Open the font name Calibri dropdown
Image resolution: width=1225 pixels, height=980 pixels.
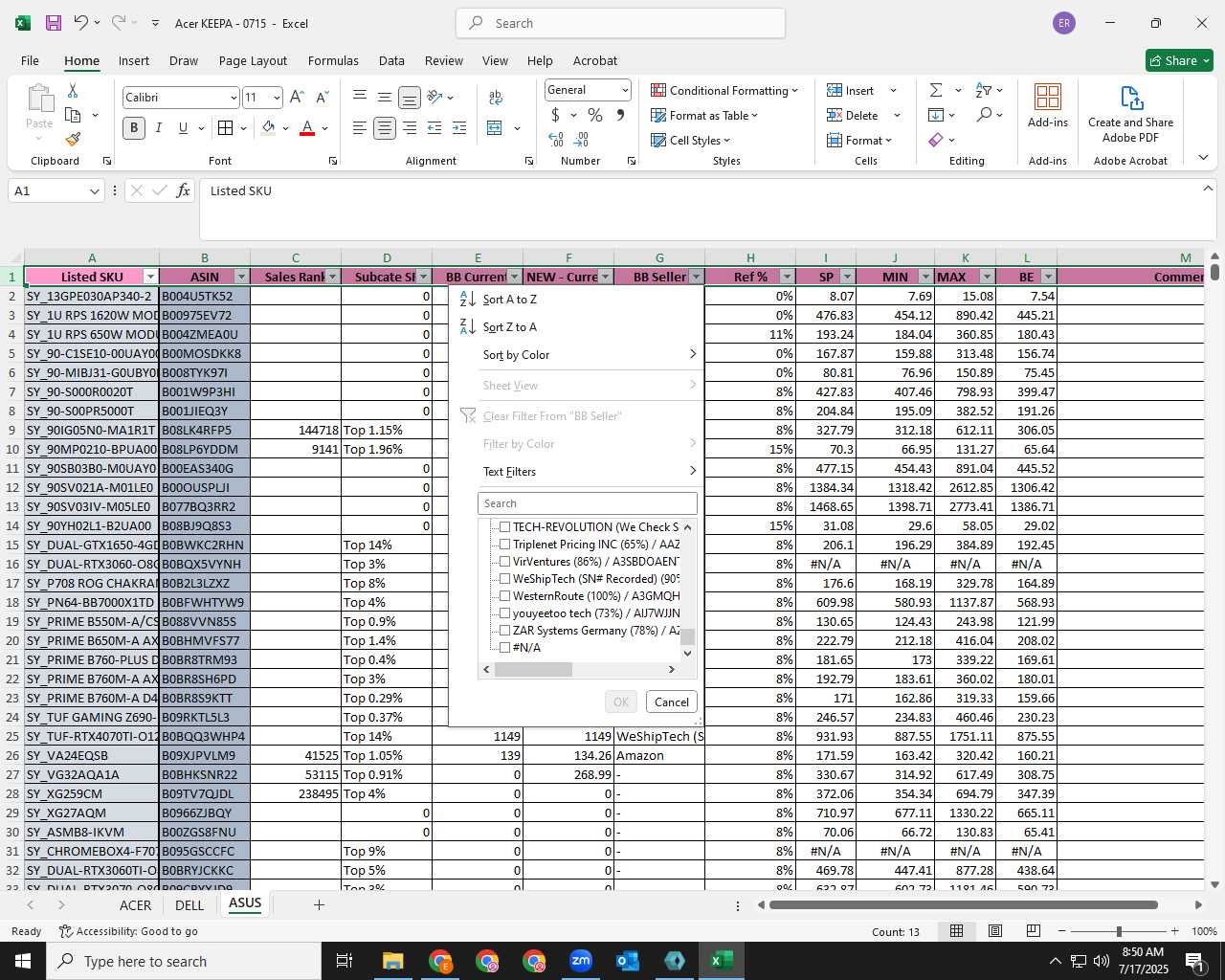[234, 98]
